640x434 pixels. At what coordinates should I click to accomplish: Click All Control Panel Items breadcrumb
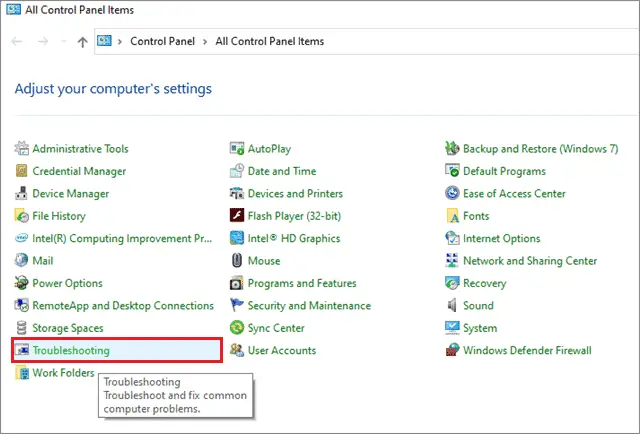(270, 41)
